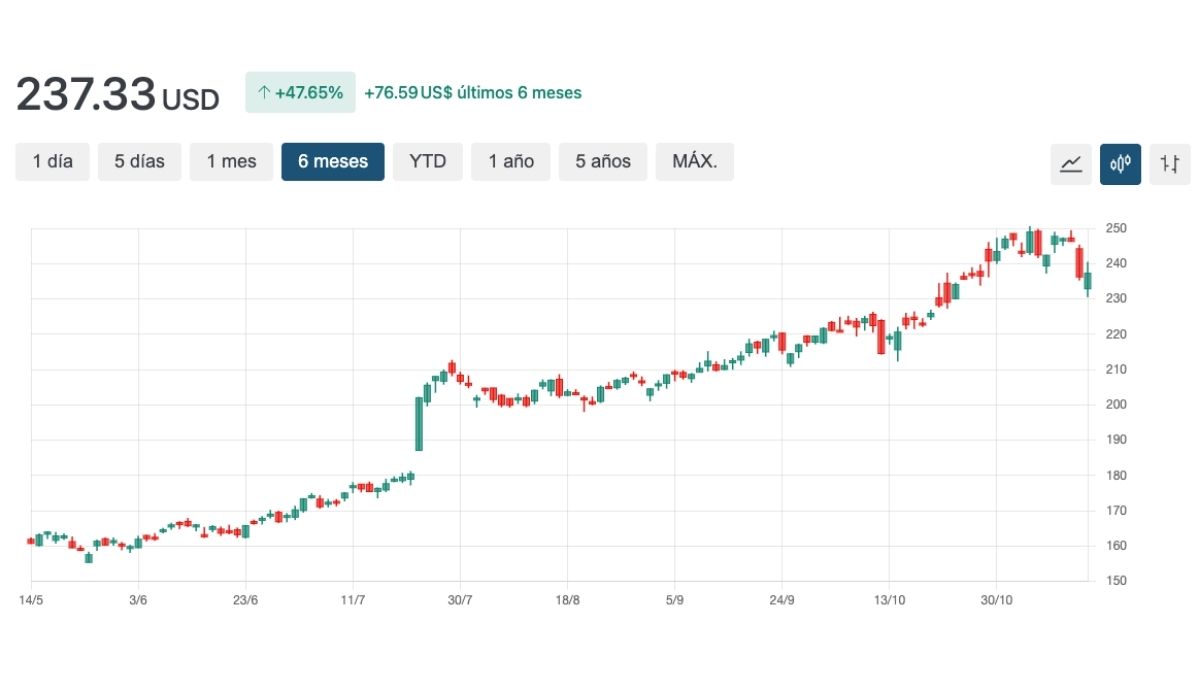Show the 1 mes price history
This screenshot has width=1200, height=675.
(231, 161)
